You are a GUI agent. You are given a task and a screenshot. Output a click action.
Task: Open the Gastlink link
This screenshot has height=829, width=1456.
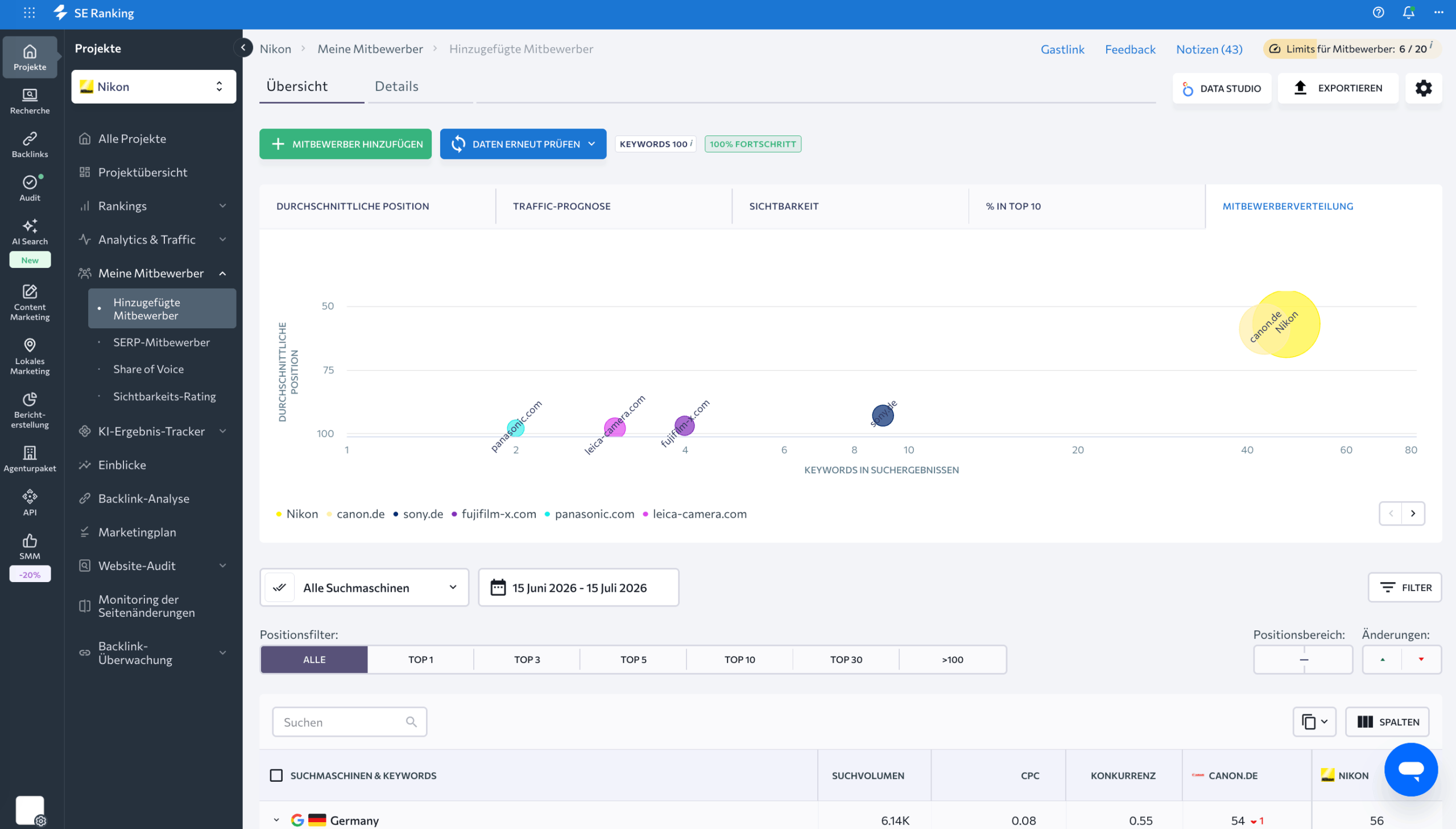[1062, 49]
